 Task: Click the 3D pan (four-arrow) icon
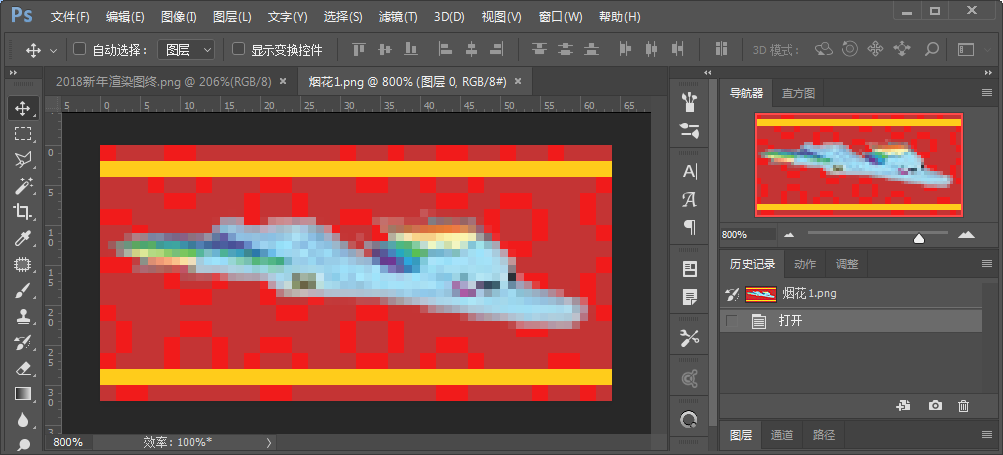click(x=875, y=49)
